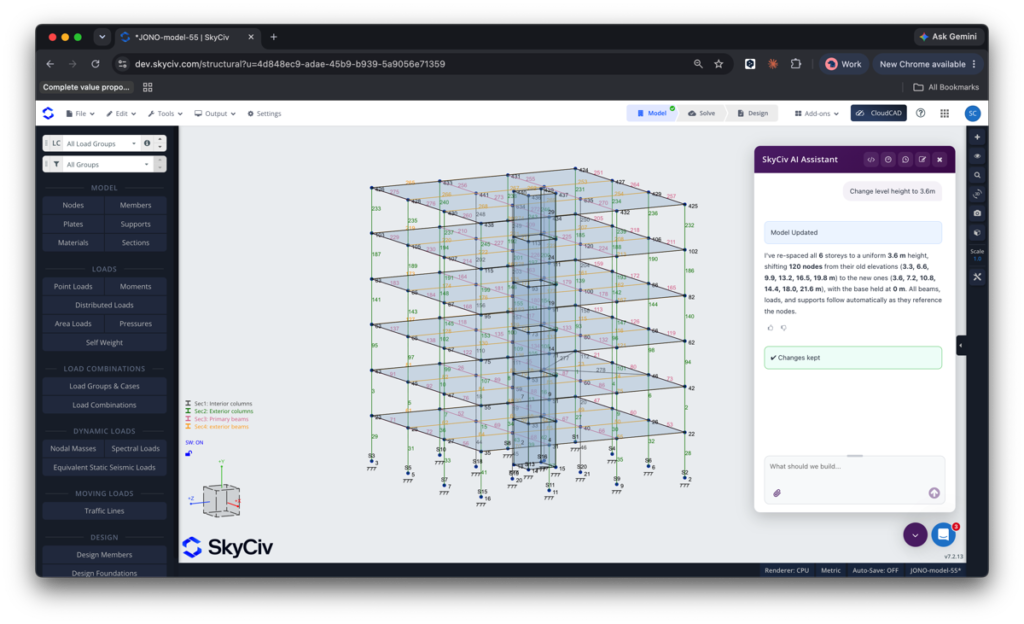Open the File menu
1024x624 pixels.
click(80, 114)
